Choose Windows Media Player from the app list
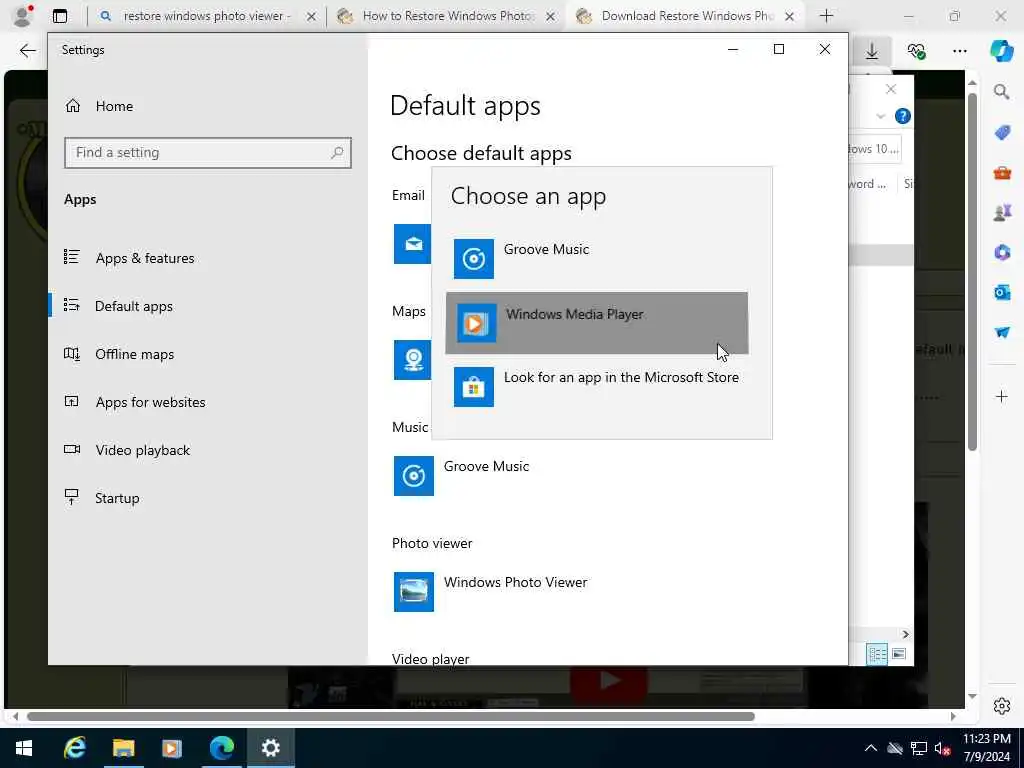 pos(596,323)
